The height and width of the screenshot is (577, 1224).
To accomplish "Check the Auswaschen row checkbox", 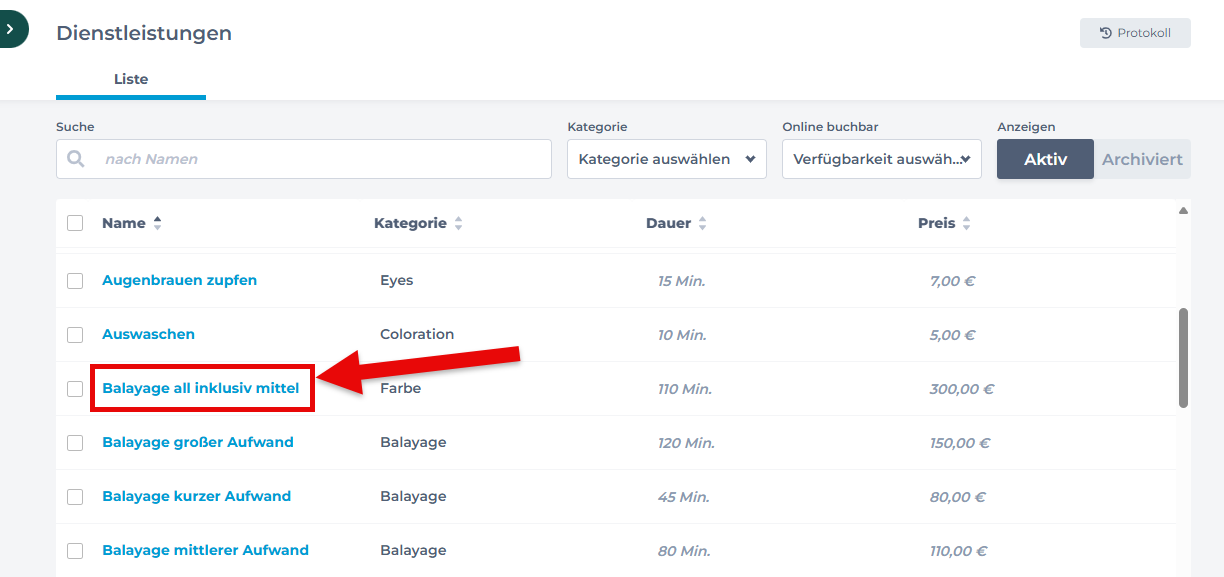I will click(x=75, y=335).
